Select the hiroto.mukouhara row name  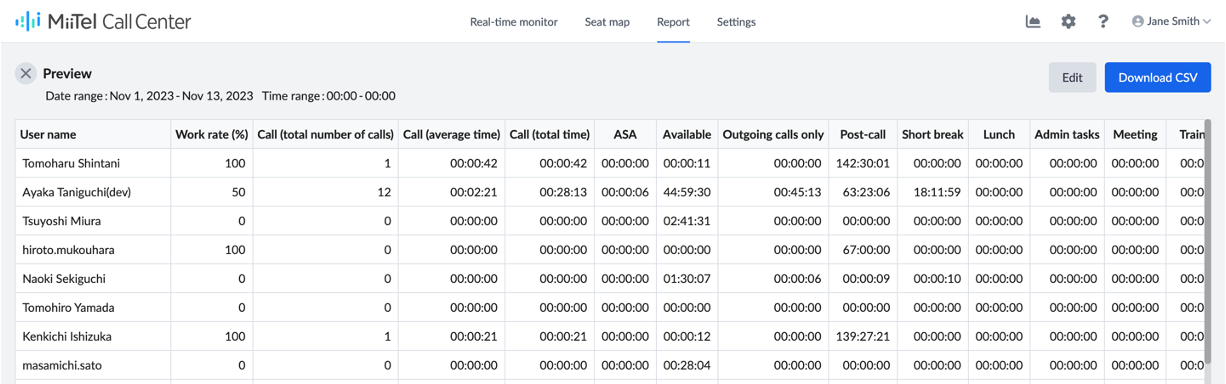point(68,250)
